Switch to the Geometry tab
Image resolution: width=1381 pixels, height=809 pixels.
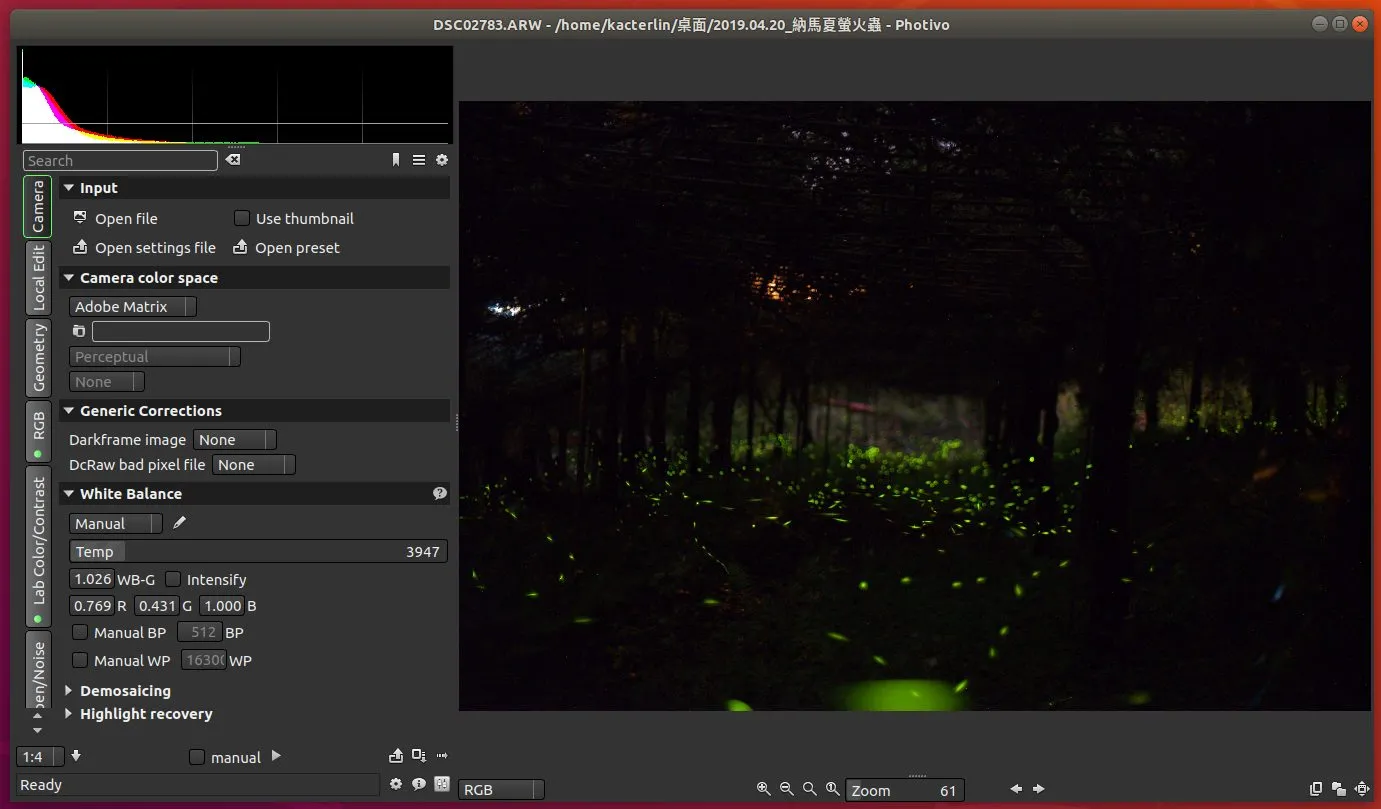point(38,357)
